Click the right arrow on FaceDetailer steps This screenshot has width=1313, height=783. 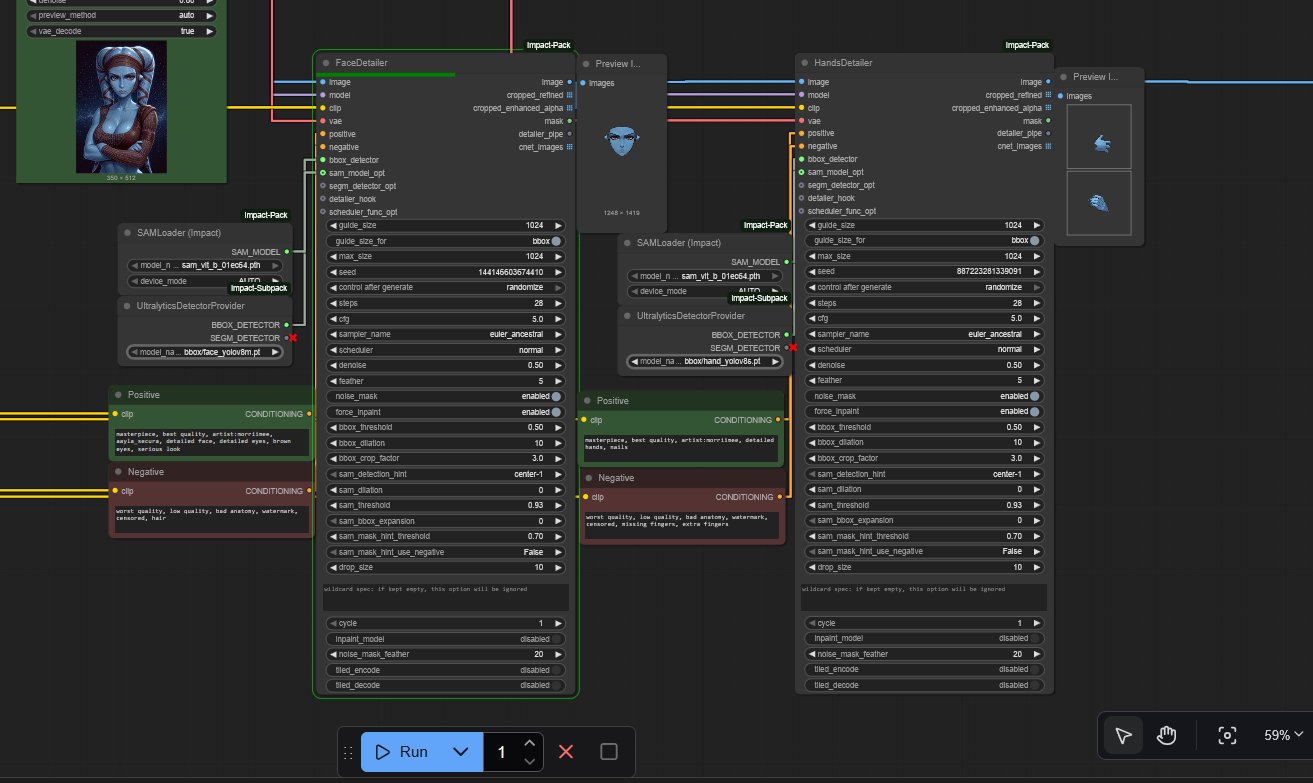click(x=558, y=303)
